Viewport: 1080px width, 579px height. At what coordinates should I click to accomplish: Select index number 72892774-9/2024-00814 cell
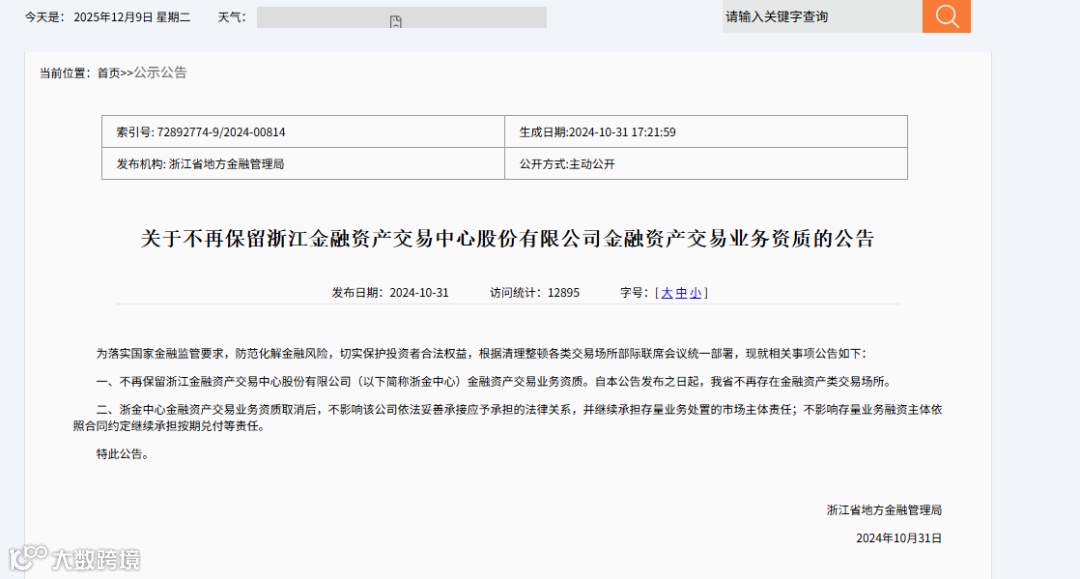pyautogui.click(x=303, y=131)
